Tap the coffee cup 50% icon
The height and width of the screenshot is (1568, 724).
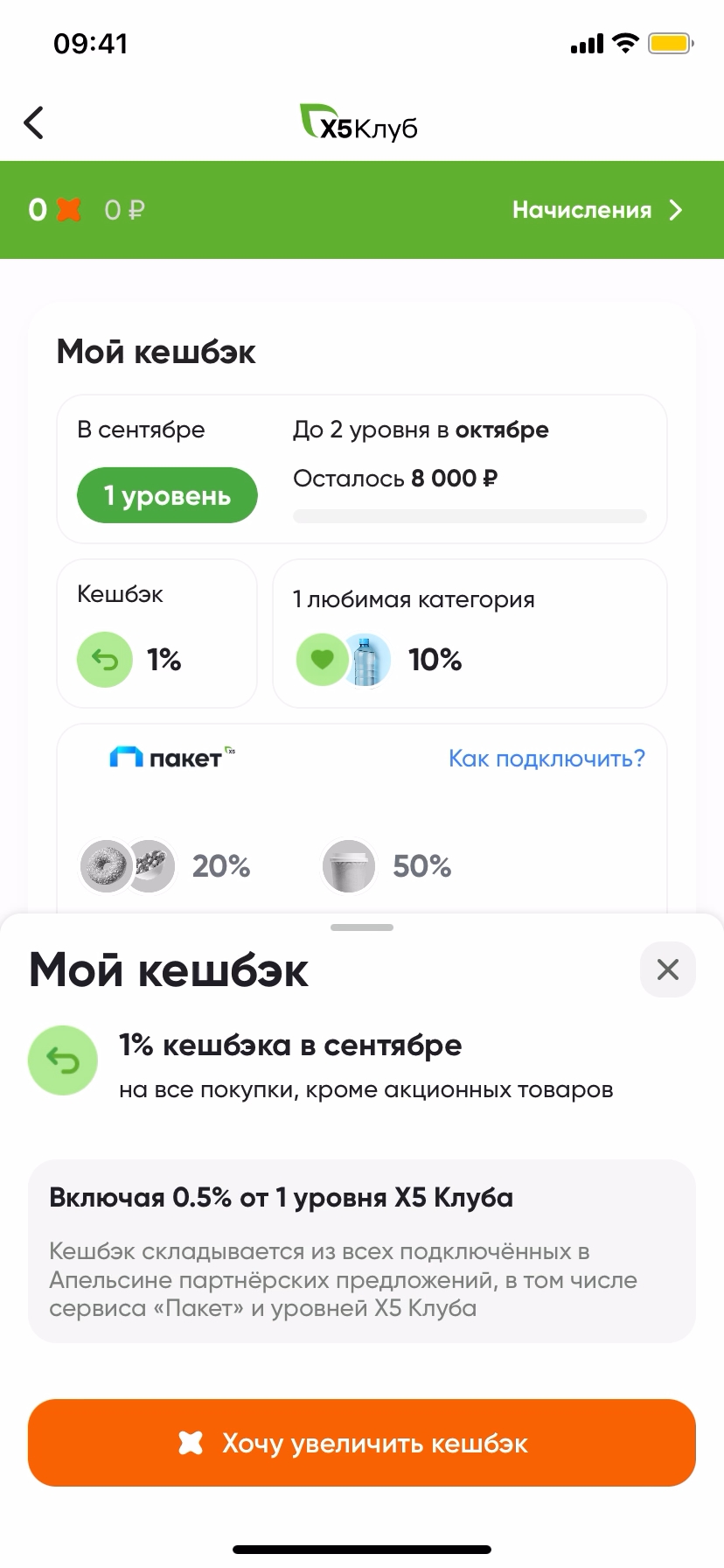[348, 866]
